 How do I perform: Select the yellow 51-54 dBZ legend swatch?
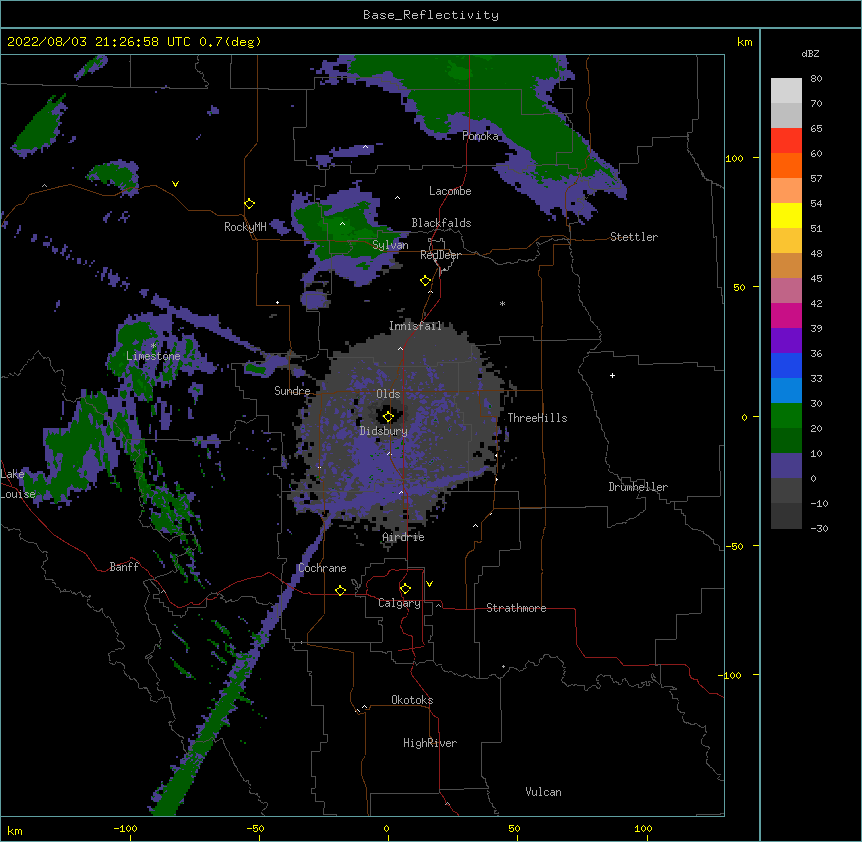tap(786, 215)
